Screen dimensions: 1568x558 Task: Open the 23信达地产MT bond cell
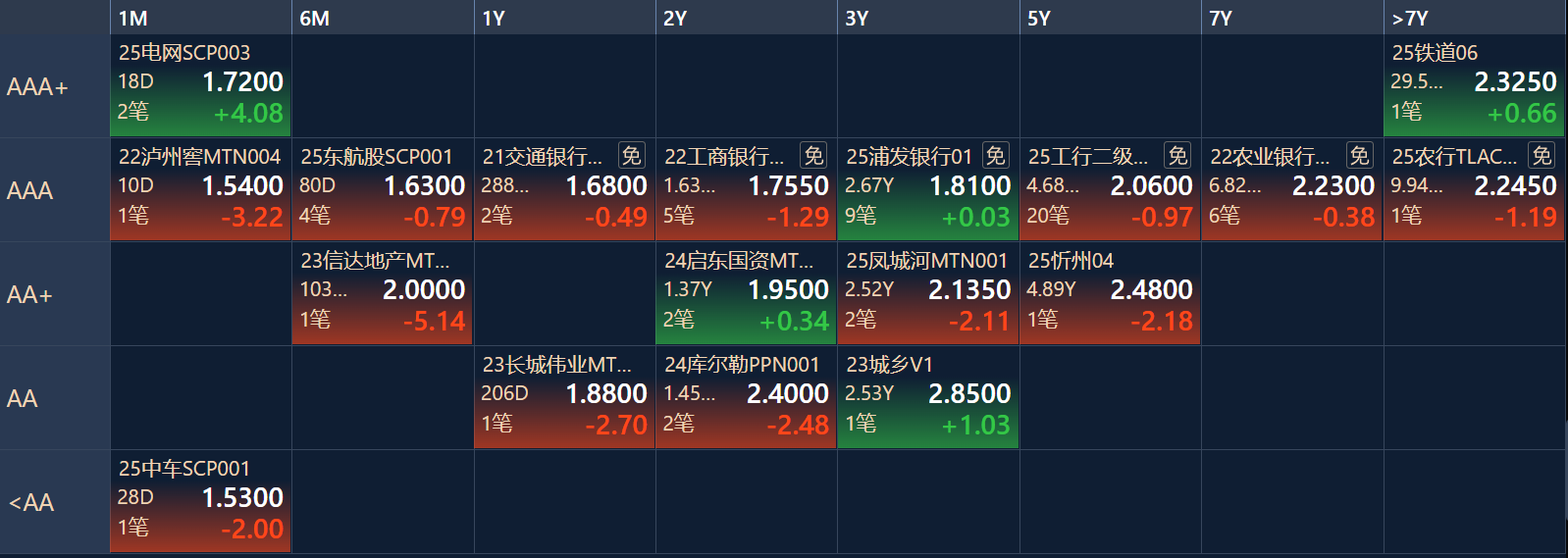pyautogui.click(x=383, y=294)
